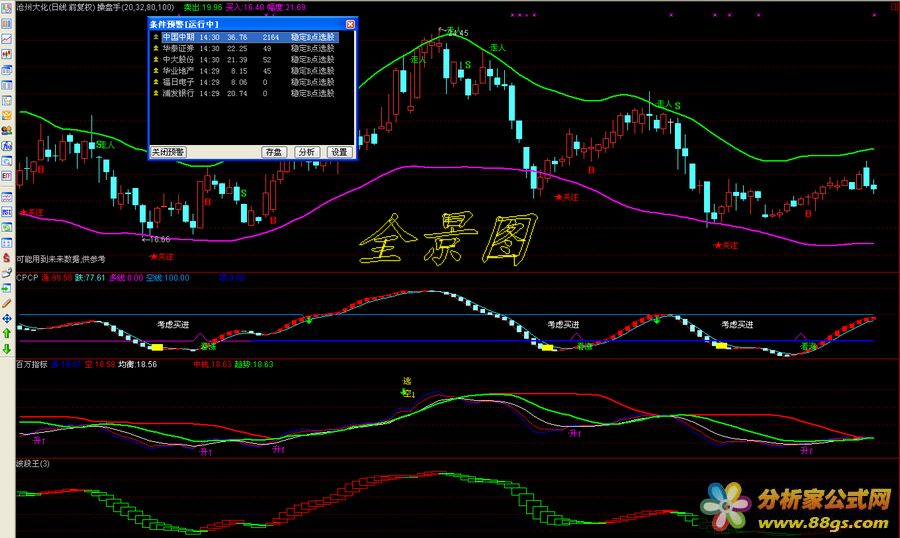The height and width of the screenshot is (538, 900).
Task: Click the yellow envelope mail icon
Action: [x=6, y=115]
